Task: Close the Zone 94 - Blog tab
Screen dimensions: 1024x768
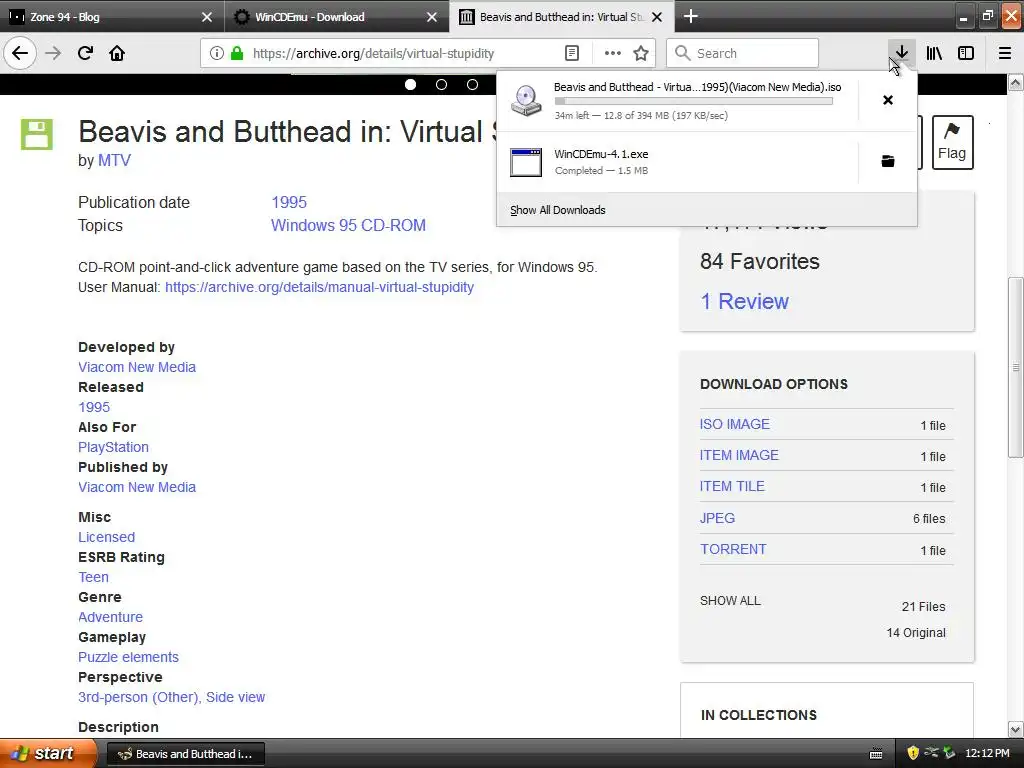Action: point(206,17)
